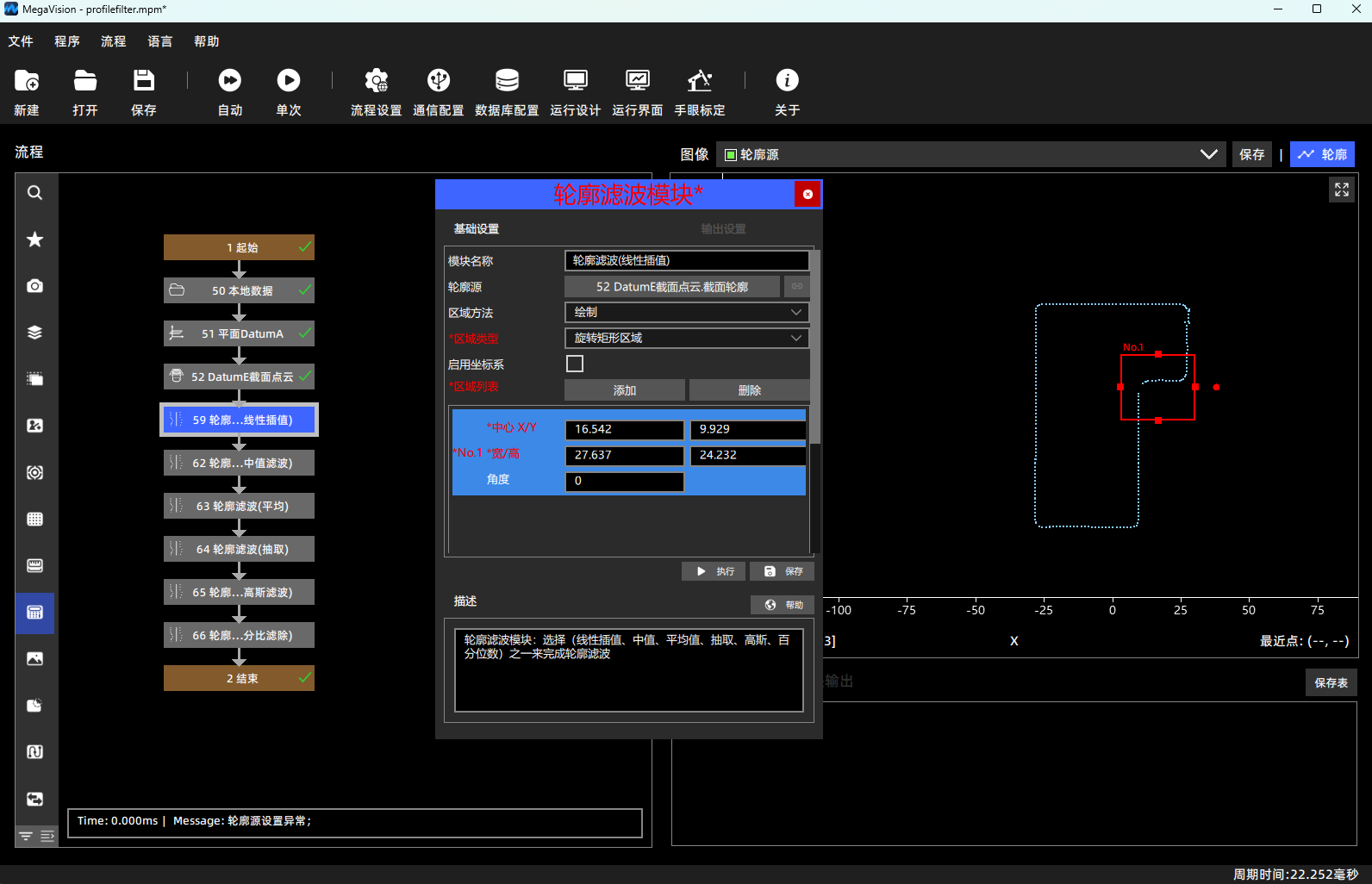Select the 50 本地数据 flow node
The height and width of the screenshot is (884, 1372).
pos(239,290)
